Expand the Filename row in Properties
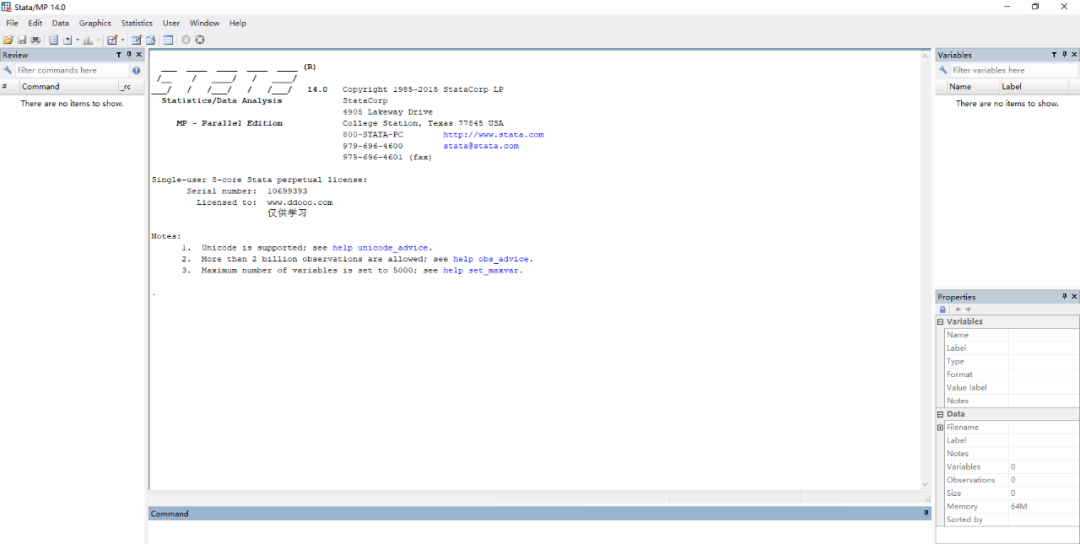The height and width of the screenshot is (544, 1080). (940, 427)
